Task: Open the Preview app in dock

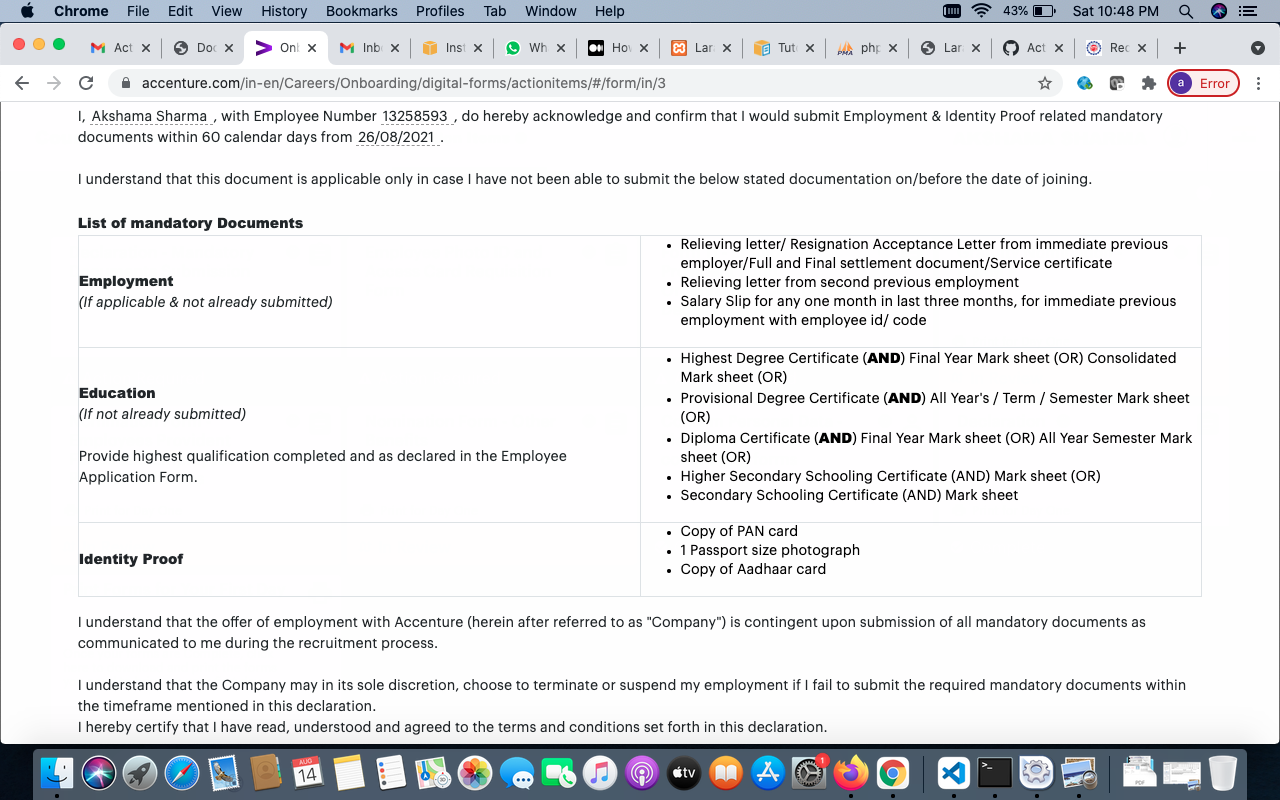Action: [1078, 772]
